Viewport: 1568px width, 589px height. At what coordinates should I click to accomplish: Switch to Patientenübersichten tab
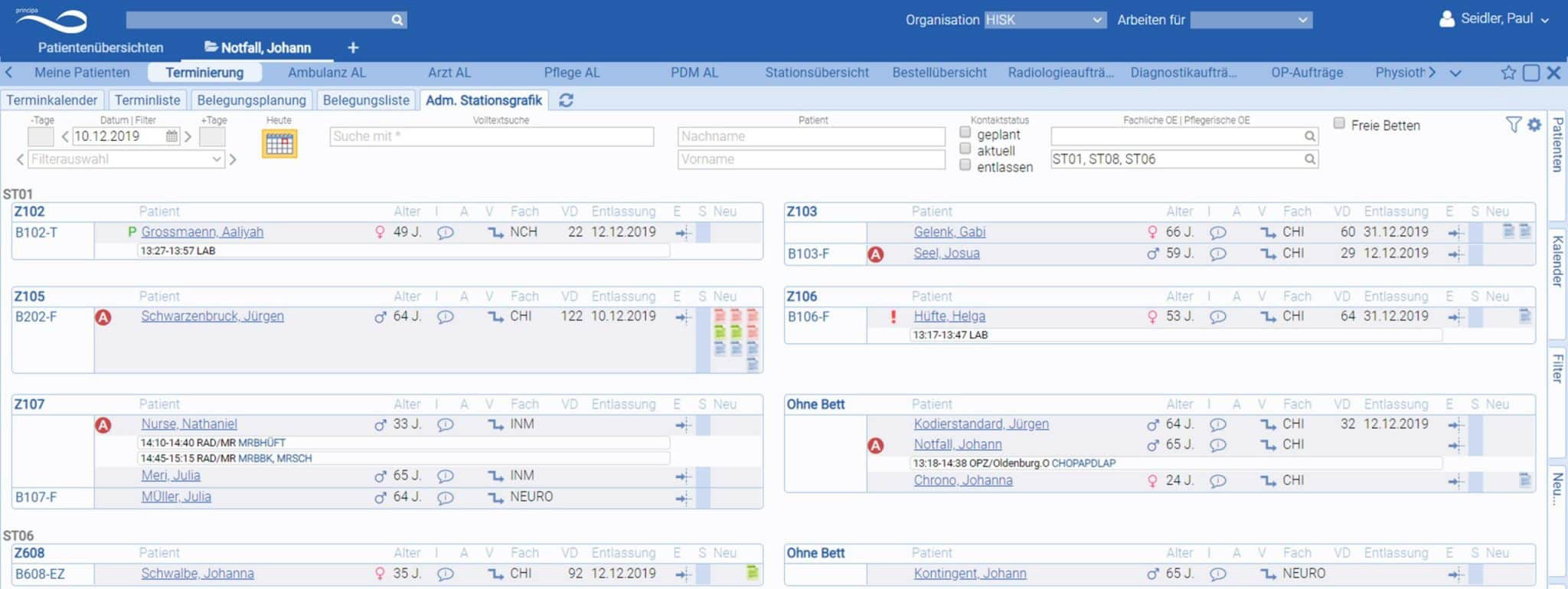[100, 47]
